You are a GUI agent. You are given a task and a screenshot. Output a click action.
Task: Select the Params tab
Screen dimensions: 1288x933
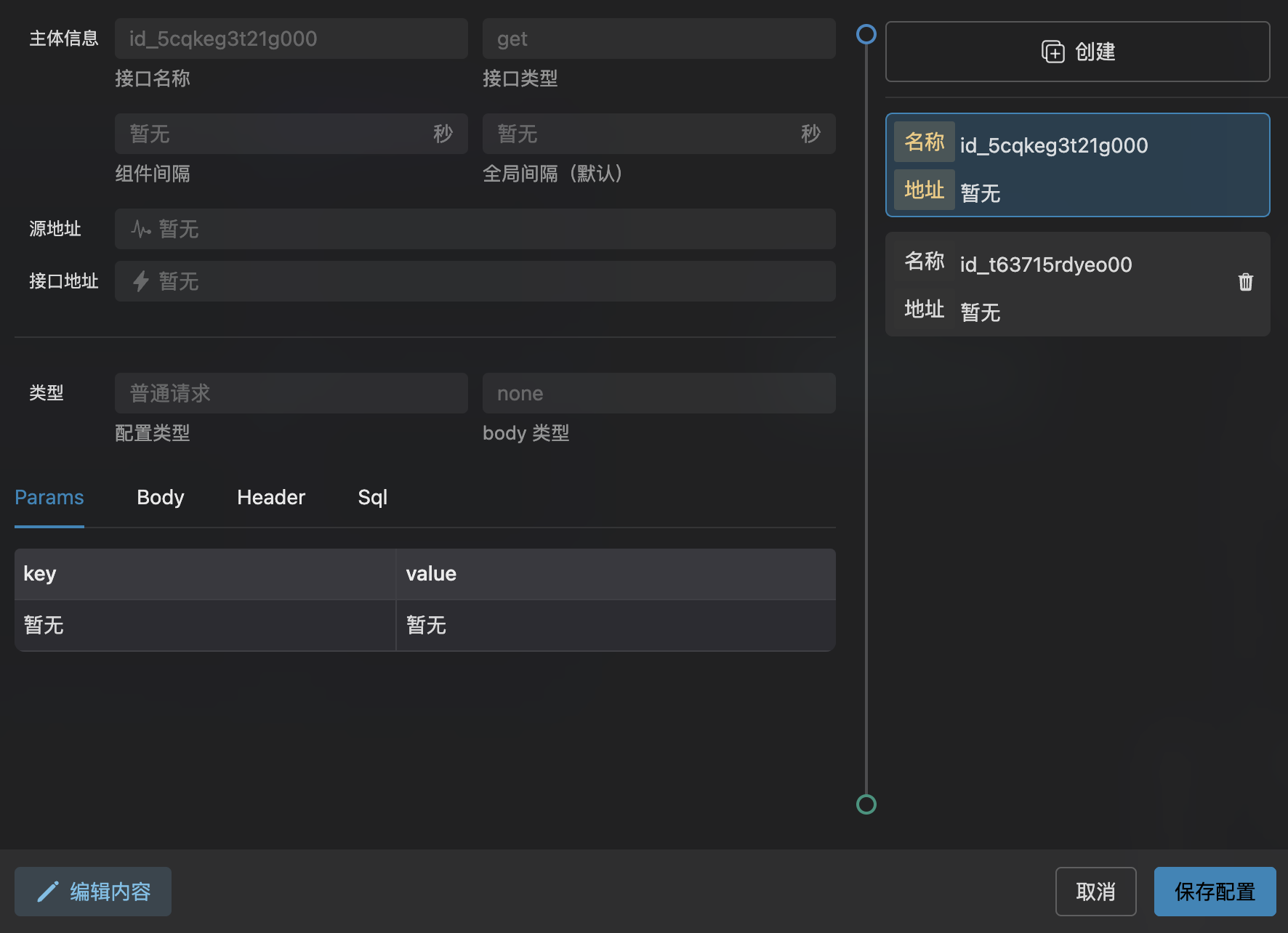49,498
